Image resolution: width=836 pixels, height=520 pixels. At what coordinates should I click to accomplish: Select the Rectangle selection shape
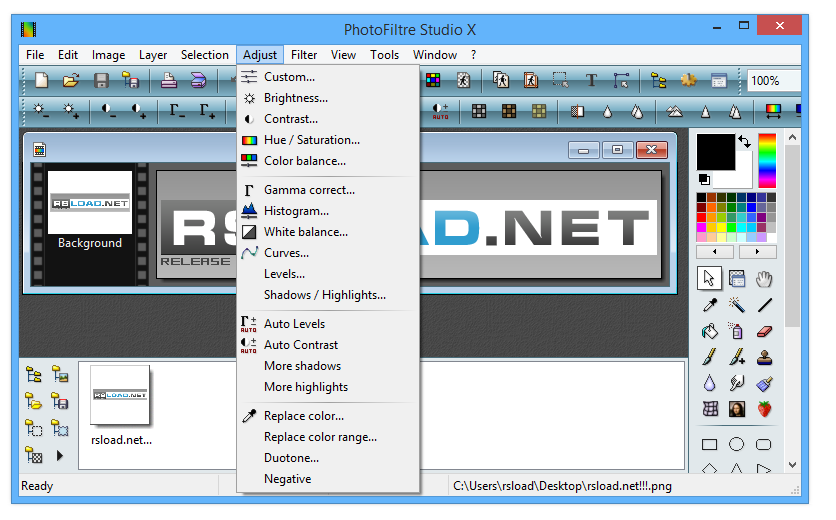709,444
